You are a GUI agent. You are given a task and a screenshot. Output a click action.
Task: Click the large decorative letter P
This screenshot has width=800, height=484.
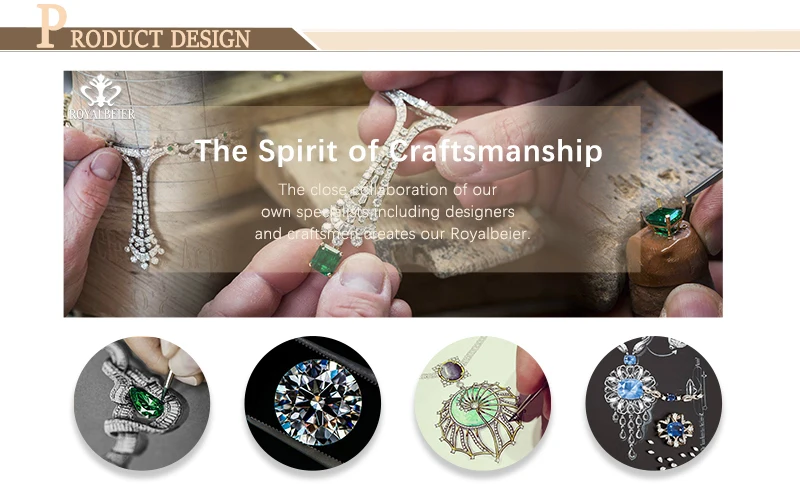52,26
